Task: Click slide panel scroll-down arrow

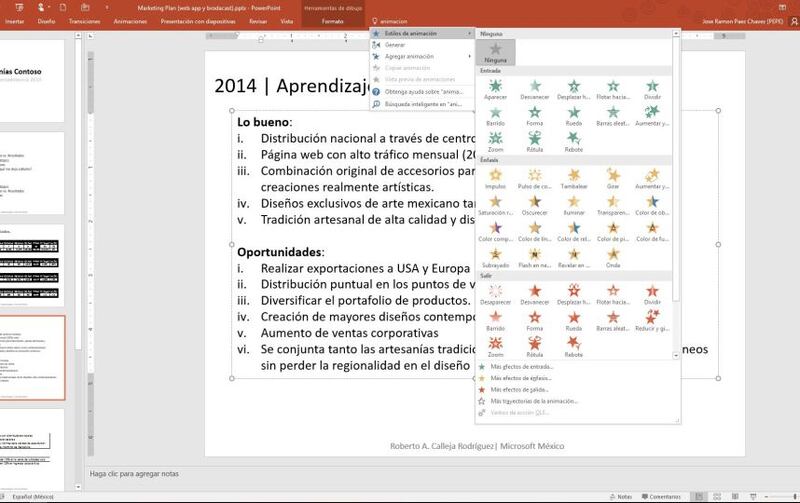Action: [78, 487]
